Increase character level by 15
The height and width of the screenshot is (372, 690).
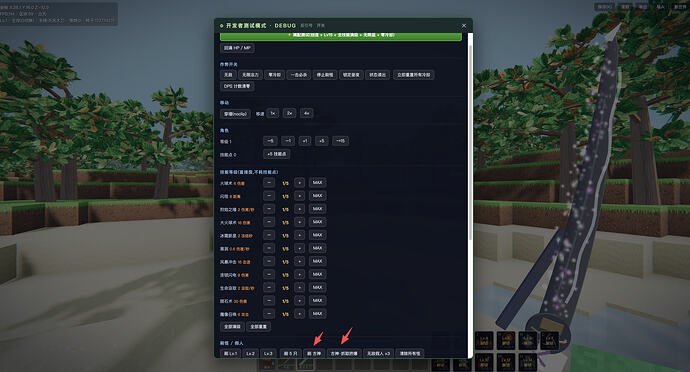tap(340, 141)
